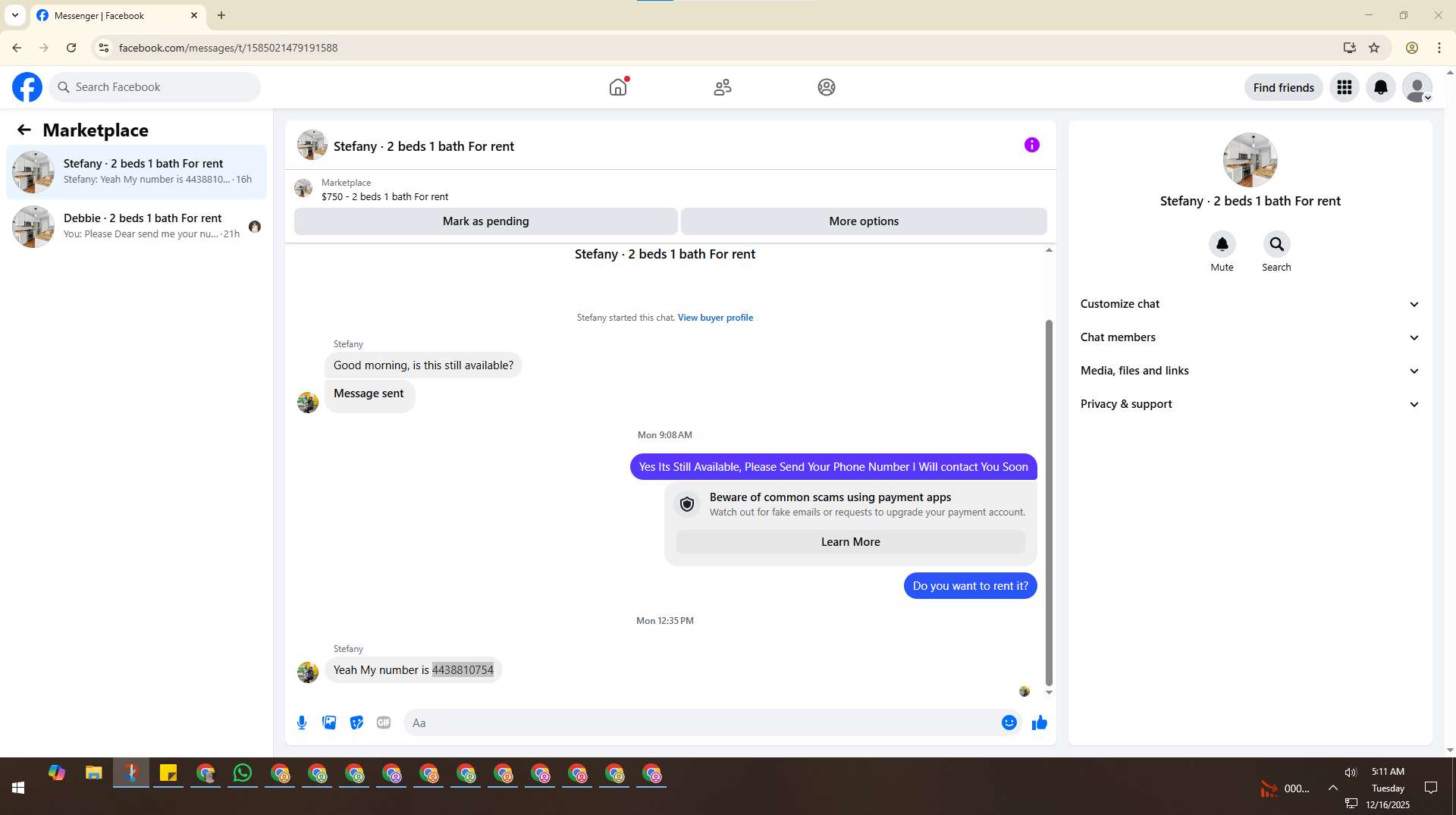The width and height of the screenshot is (1456, 815).
Task: Expand Privacy & support section
Action: 1250,404
